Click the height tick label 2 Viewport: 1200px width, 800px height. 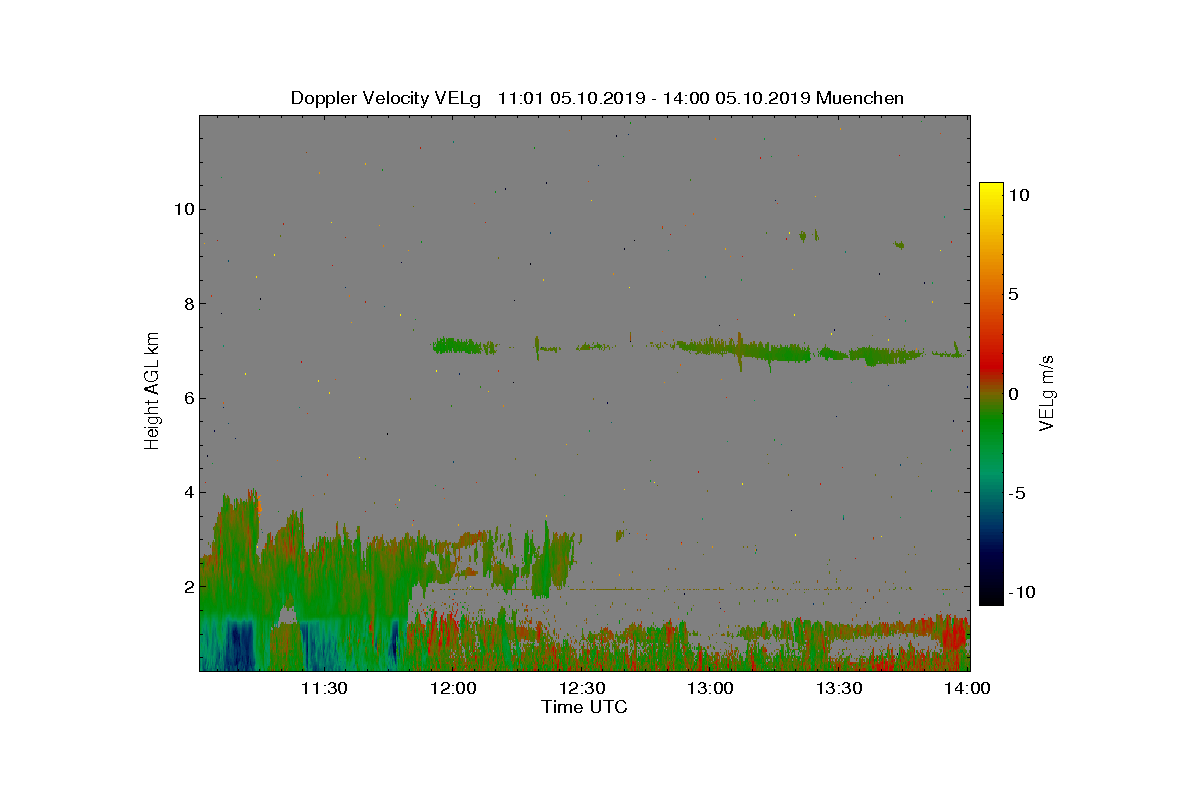187,587
